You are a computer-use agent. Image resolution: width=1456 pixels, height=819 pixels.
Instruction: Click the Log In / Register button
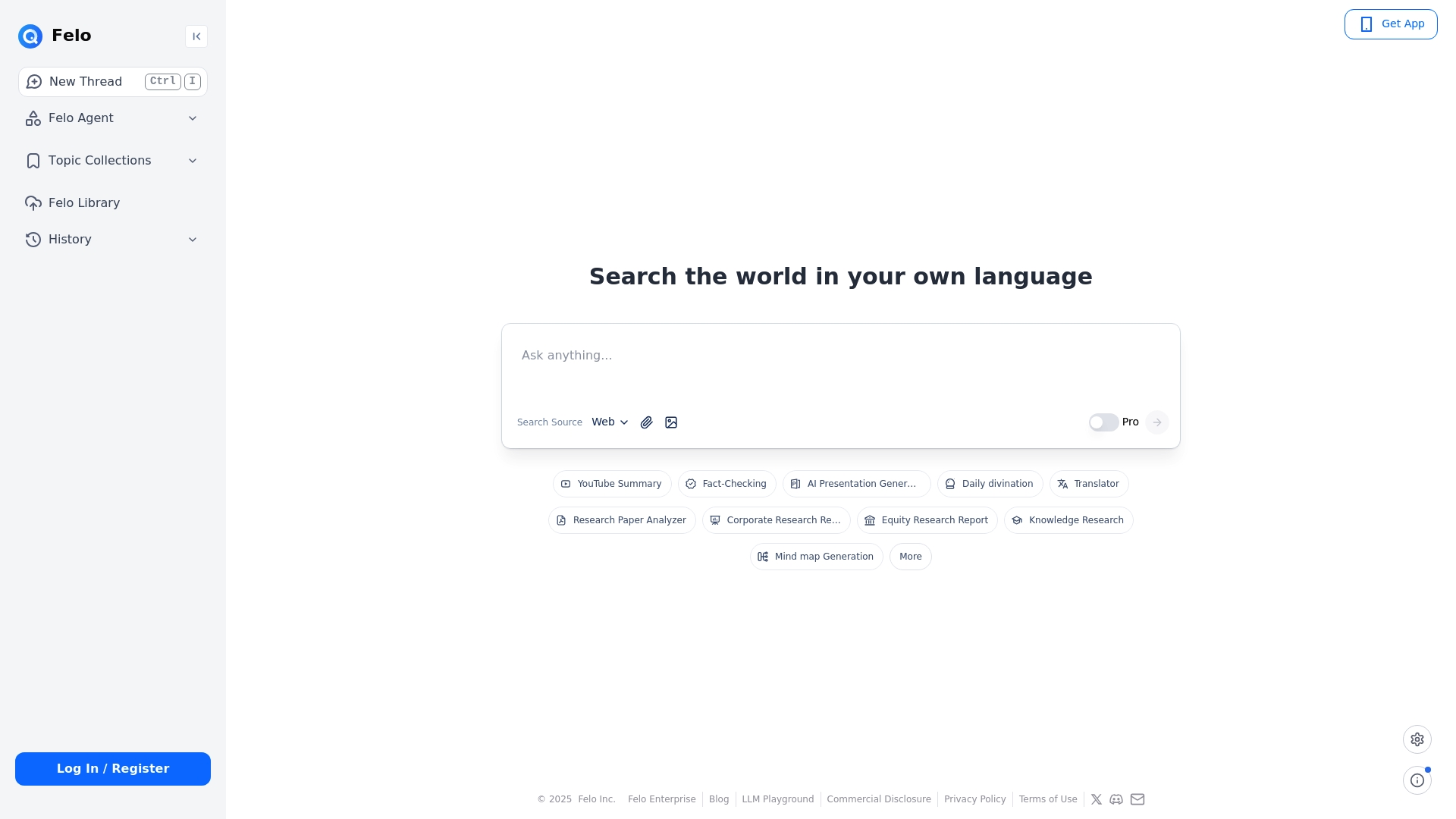click(113, 769)
